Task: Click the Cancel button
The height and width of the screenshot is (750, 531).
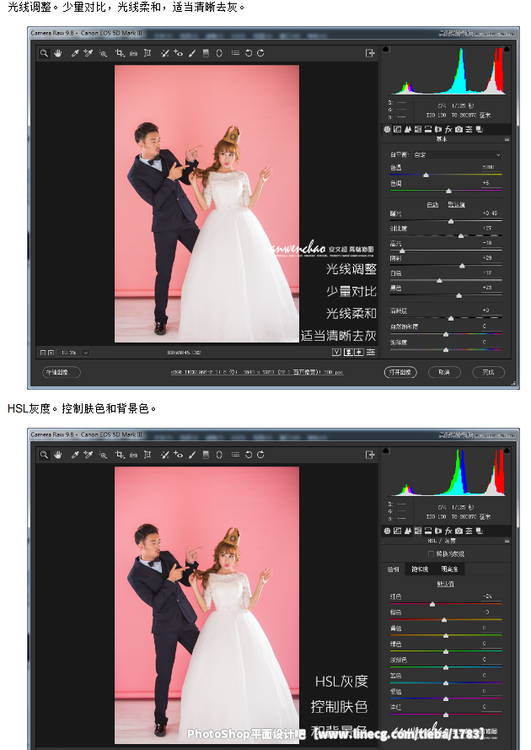Action: [444, 372]
